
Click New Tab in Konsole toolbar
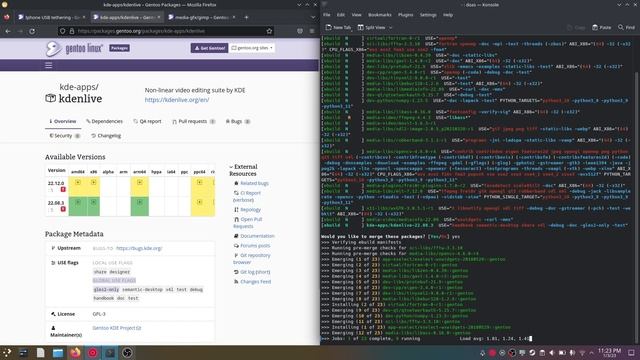(x=338, y=27)
